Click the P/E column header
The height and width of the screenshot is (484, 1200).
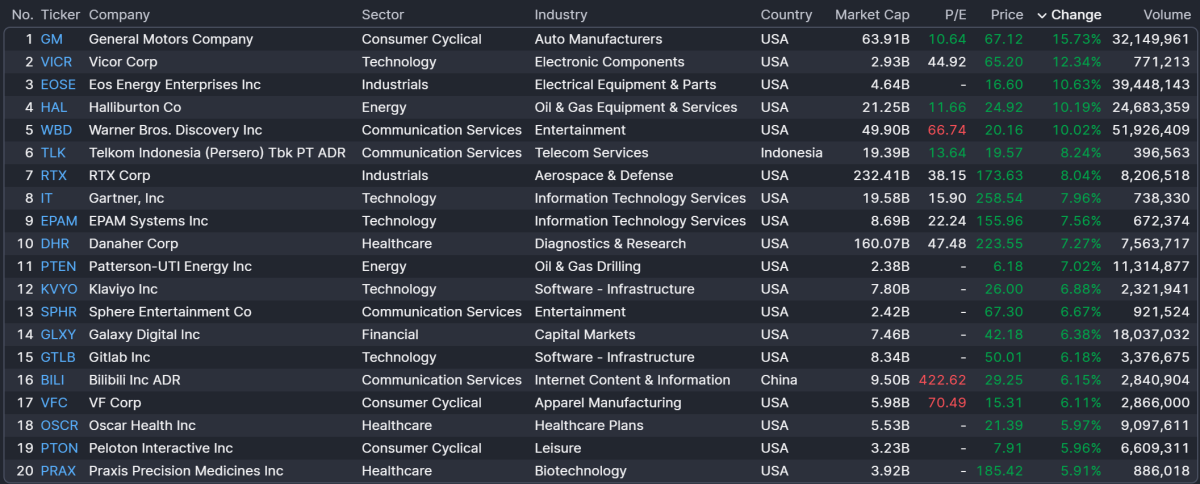coord(955,15)
